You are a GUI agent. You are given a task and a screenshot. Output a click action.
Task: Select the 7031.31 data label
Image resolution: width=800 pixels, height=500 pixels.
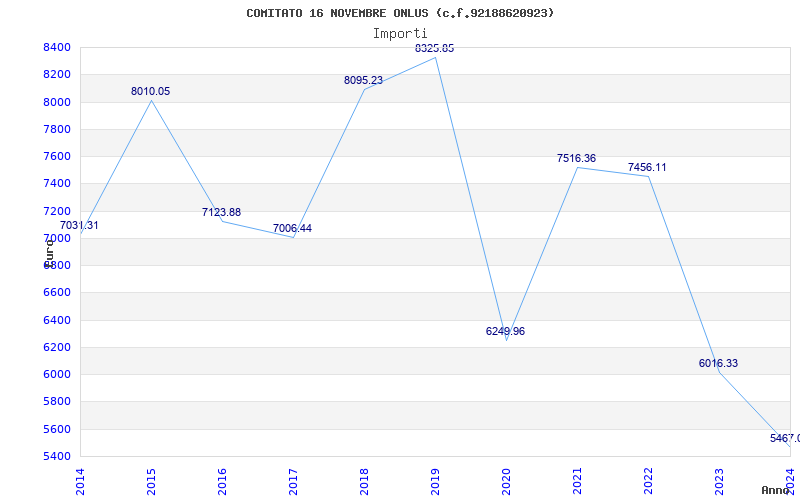79,225
